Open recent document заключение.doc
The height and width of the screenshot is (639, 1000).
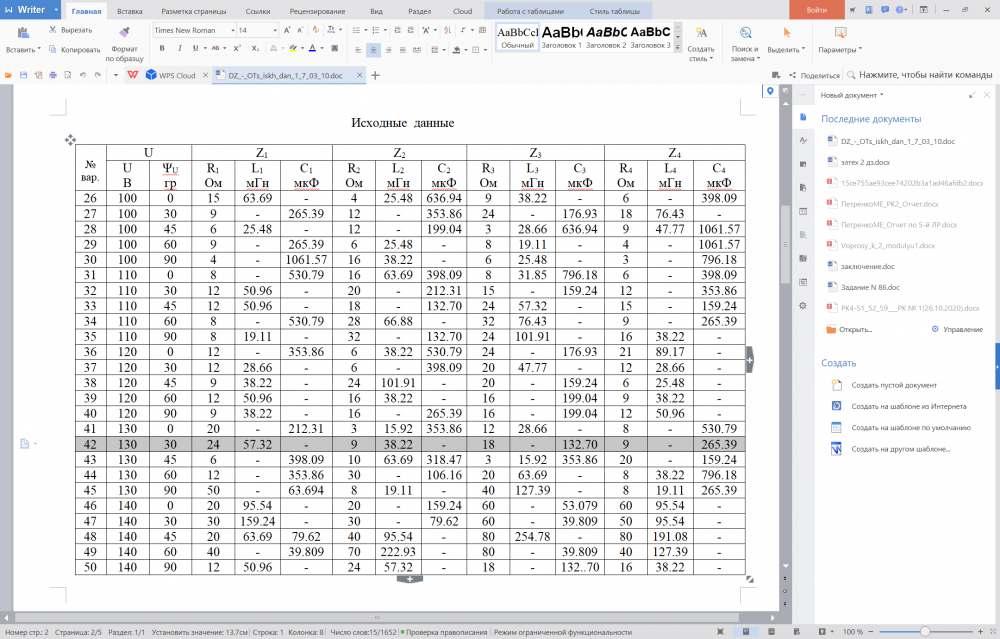tap(868, 266)
